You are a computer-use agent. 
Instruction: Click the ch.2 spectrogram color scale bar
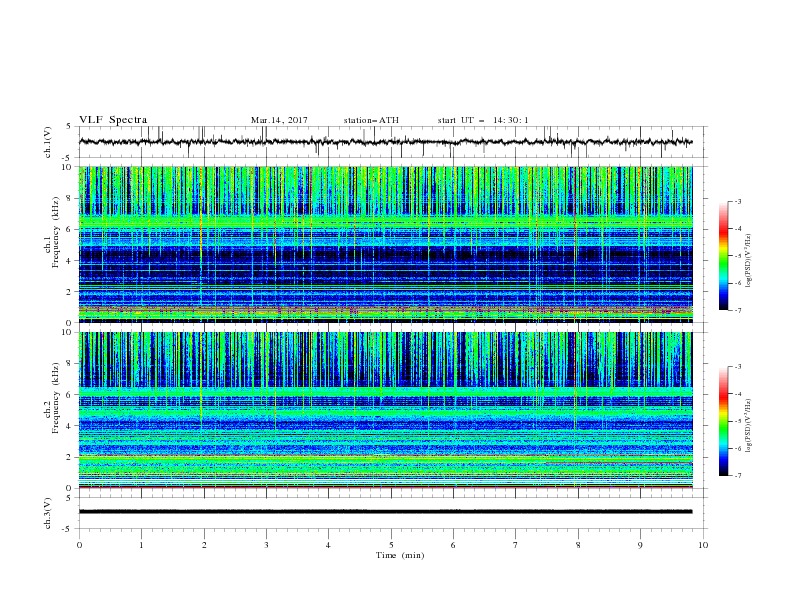coord(724,421)
